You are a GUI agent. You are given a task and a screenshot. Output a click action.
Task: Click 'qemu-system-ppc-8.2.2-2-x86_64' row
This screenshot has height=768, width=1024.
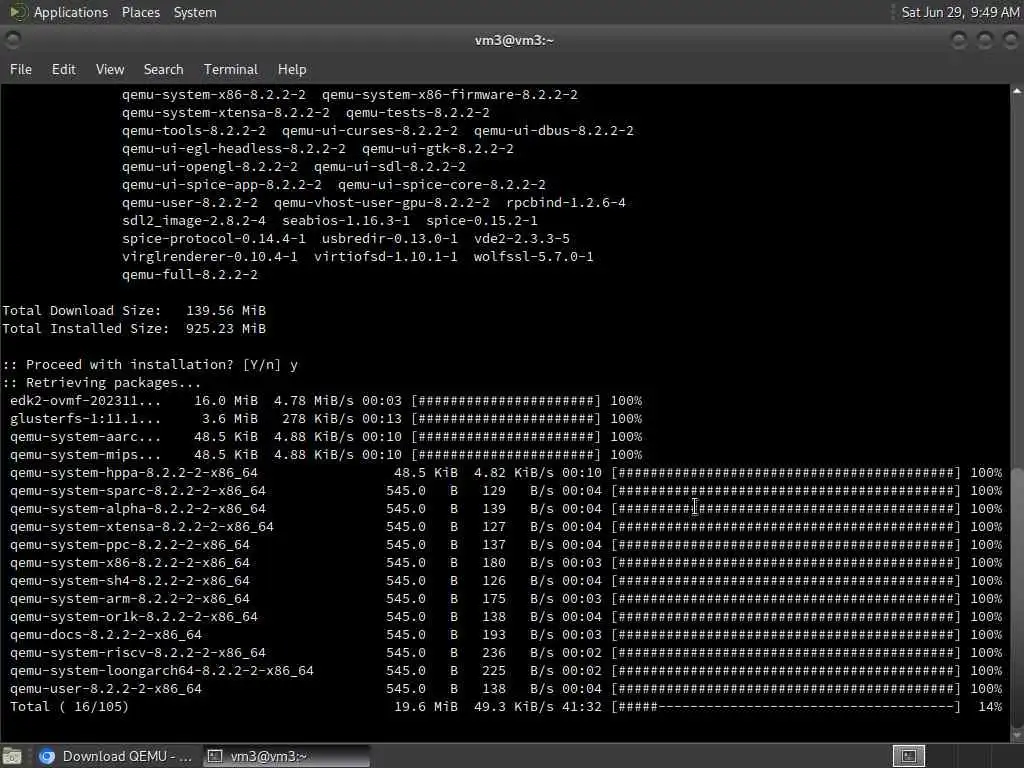(506, 545)
